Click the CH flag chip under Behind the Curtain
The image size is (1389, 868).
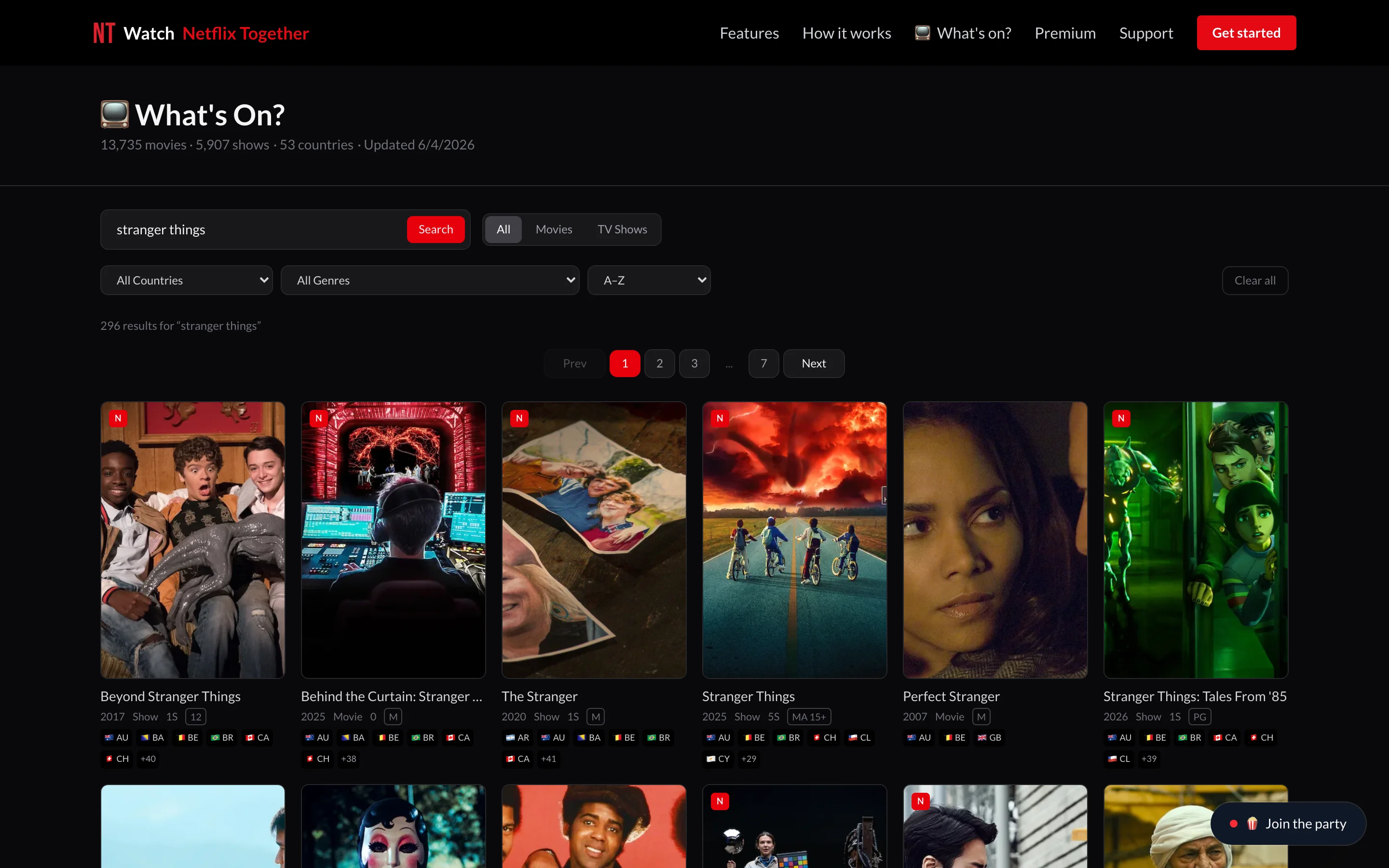coord(317,759)
